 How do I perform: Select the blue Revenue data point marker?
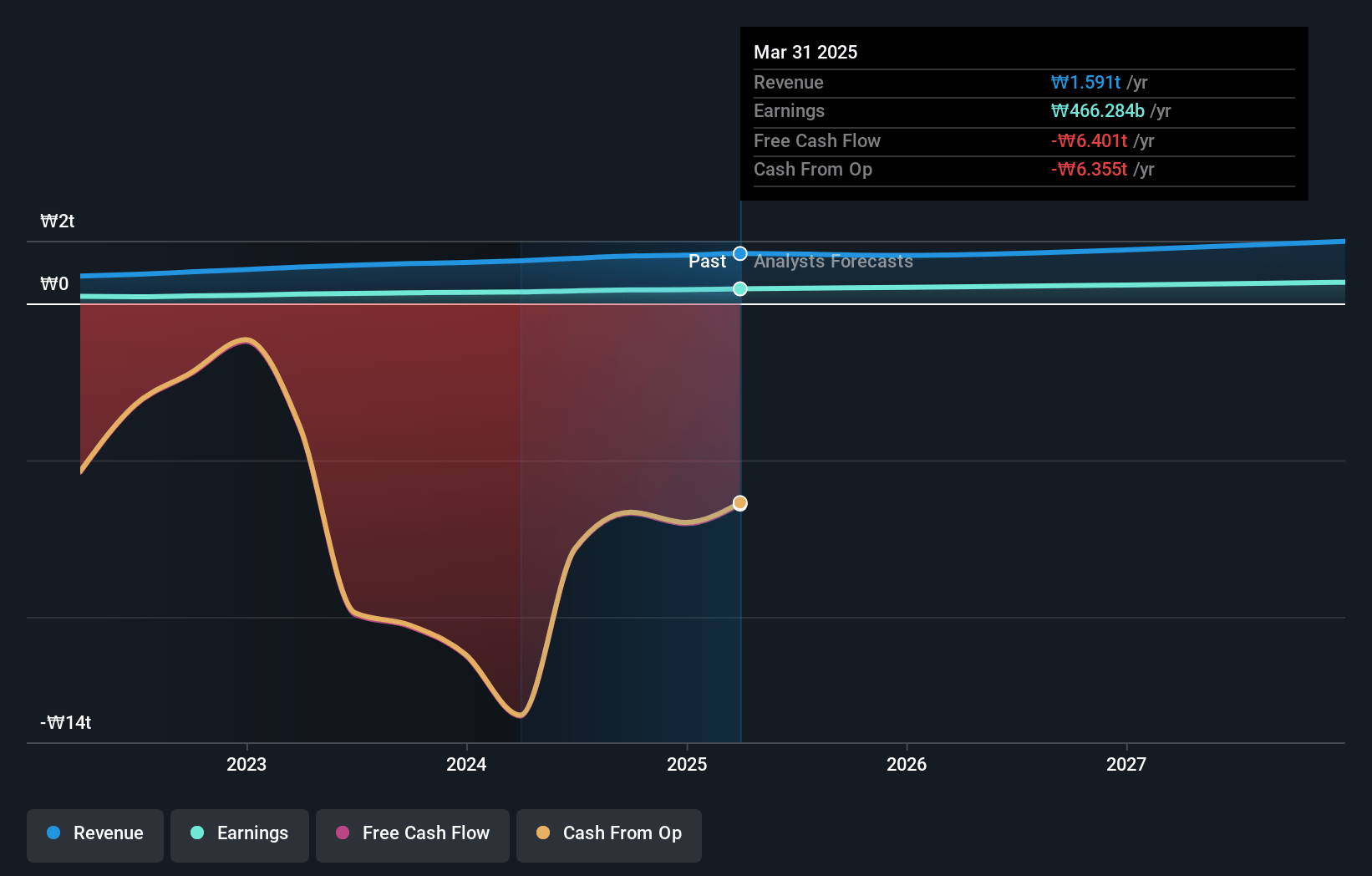click(x=740, y=253)
